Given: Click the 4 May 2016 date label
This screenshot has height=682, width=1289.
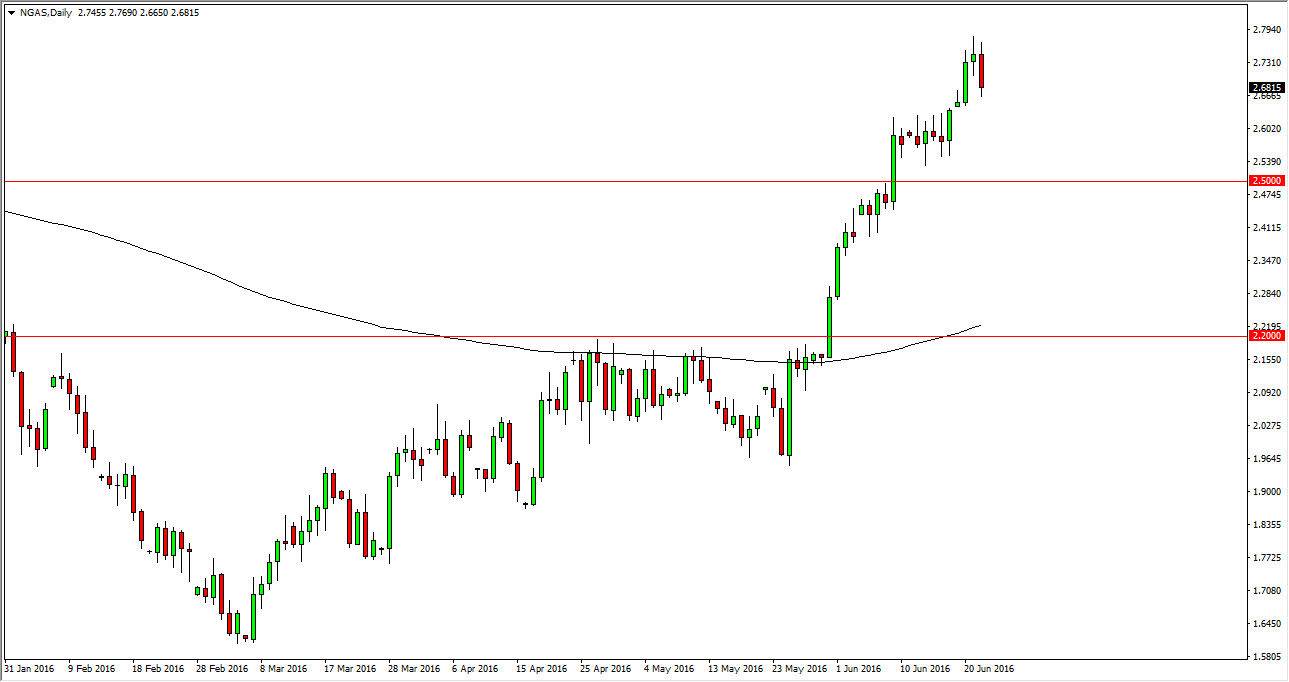Looking at the screenshot, I should point(669,668).
